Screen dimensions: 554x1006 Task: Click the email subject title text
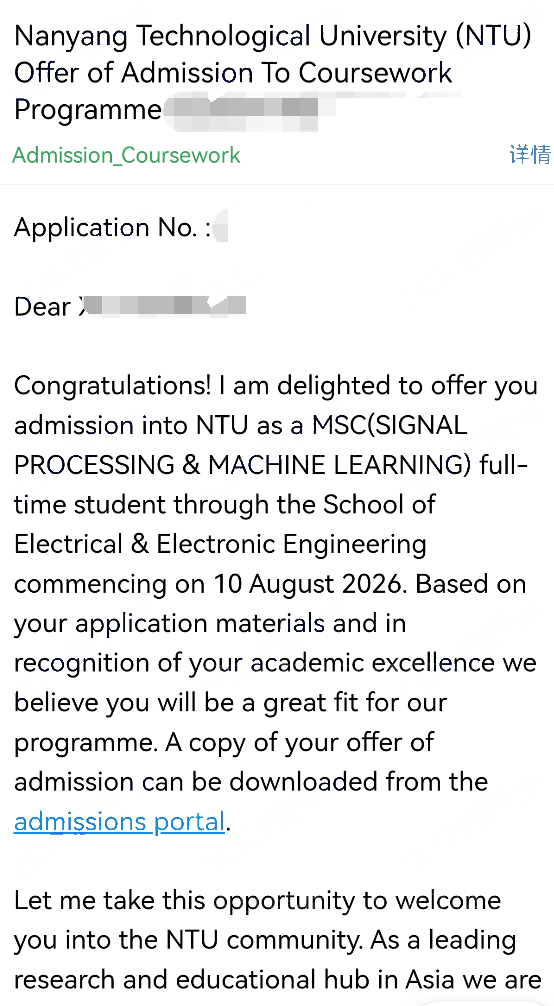point(273,72)
